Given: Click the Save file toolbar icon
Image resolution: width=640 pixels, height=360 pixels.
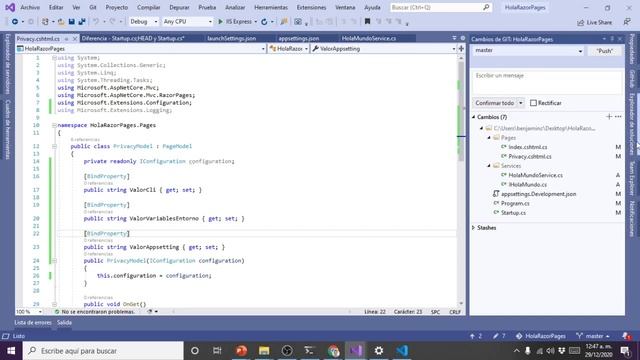Looking at the screenshot, I should 71,22.
